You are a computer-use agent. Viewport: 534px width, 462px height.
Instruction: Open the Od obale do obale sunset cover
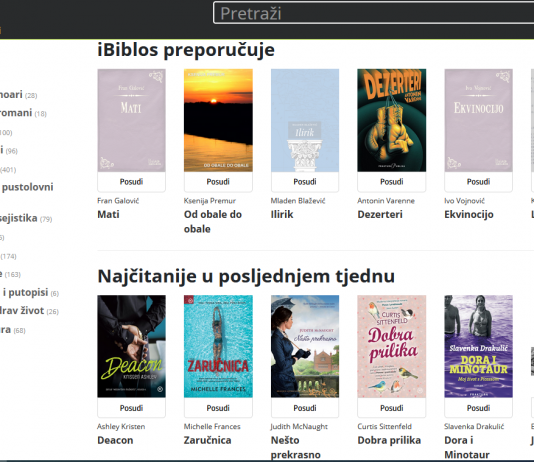pos(218,121)
